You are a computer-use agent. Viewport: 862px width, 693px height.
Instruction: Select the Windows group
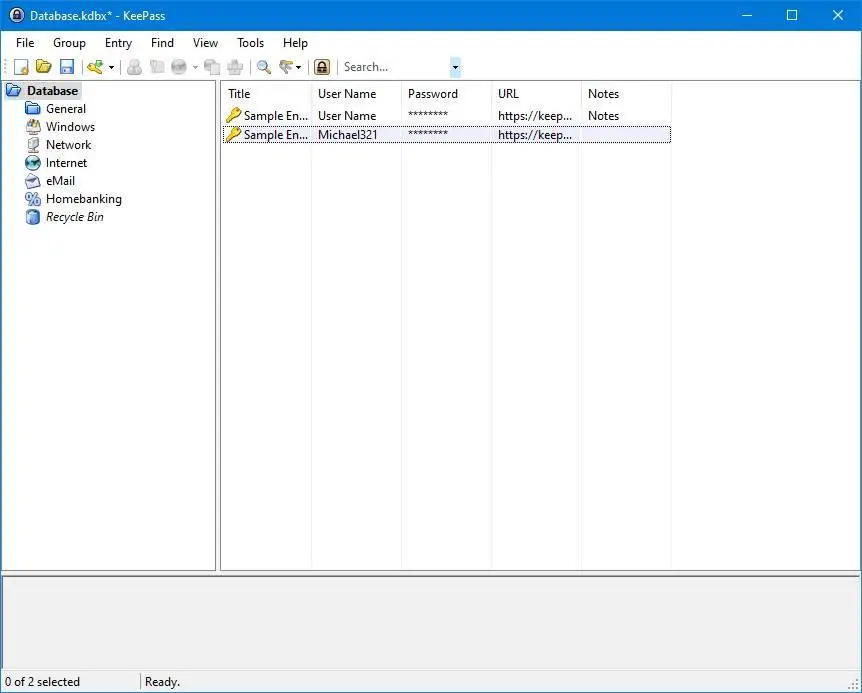coord(70,127)
